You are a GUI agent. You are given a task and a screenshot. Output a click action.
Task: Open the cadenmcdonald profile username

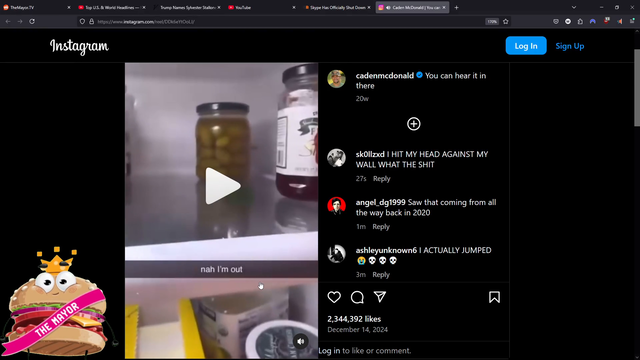tap(384, 76)
